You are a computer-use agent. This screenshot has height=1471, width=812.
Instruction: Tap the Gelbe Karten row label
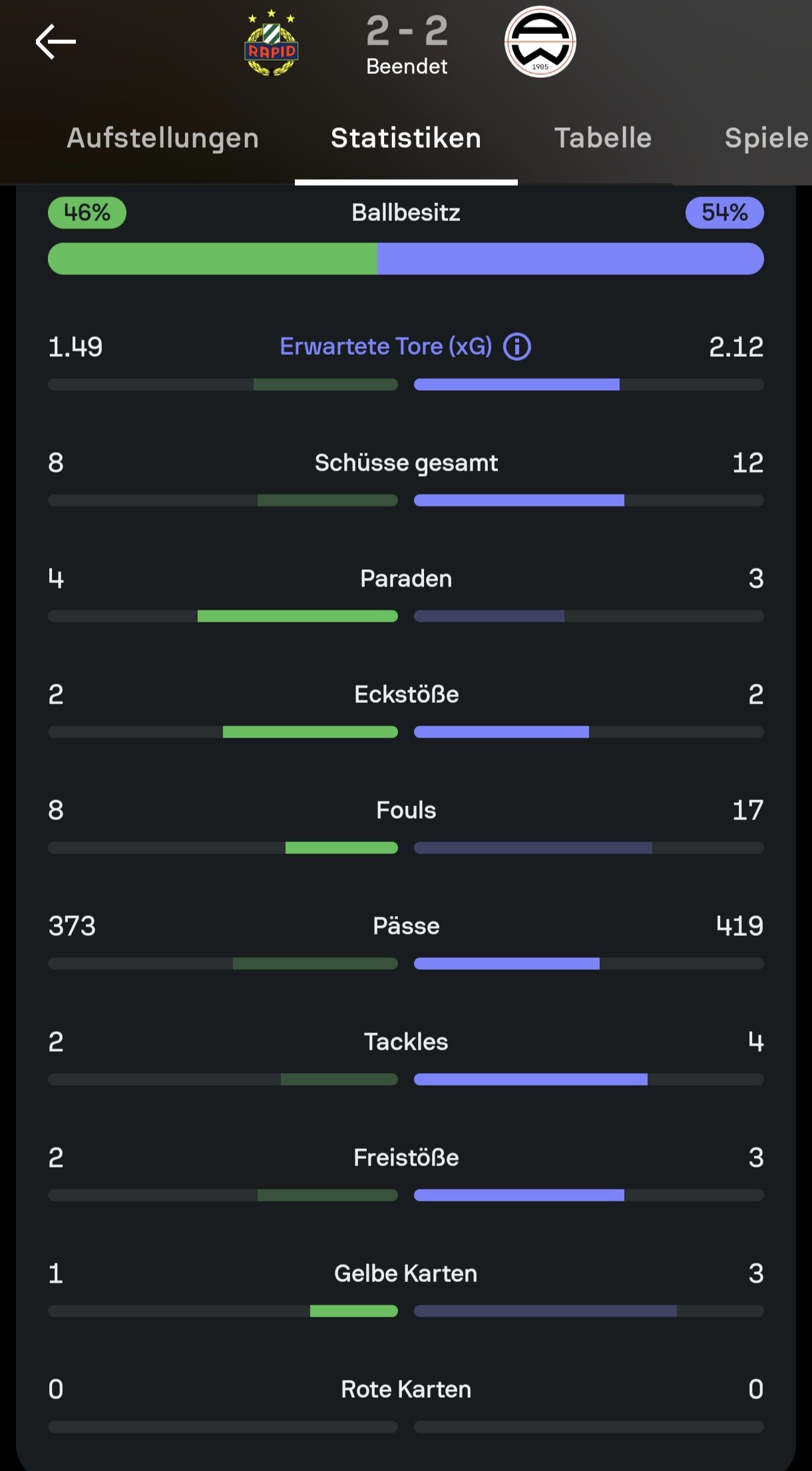tap(406, 1273)
